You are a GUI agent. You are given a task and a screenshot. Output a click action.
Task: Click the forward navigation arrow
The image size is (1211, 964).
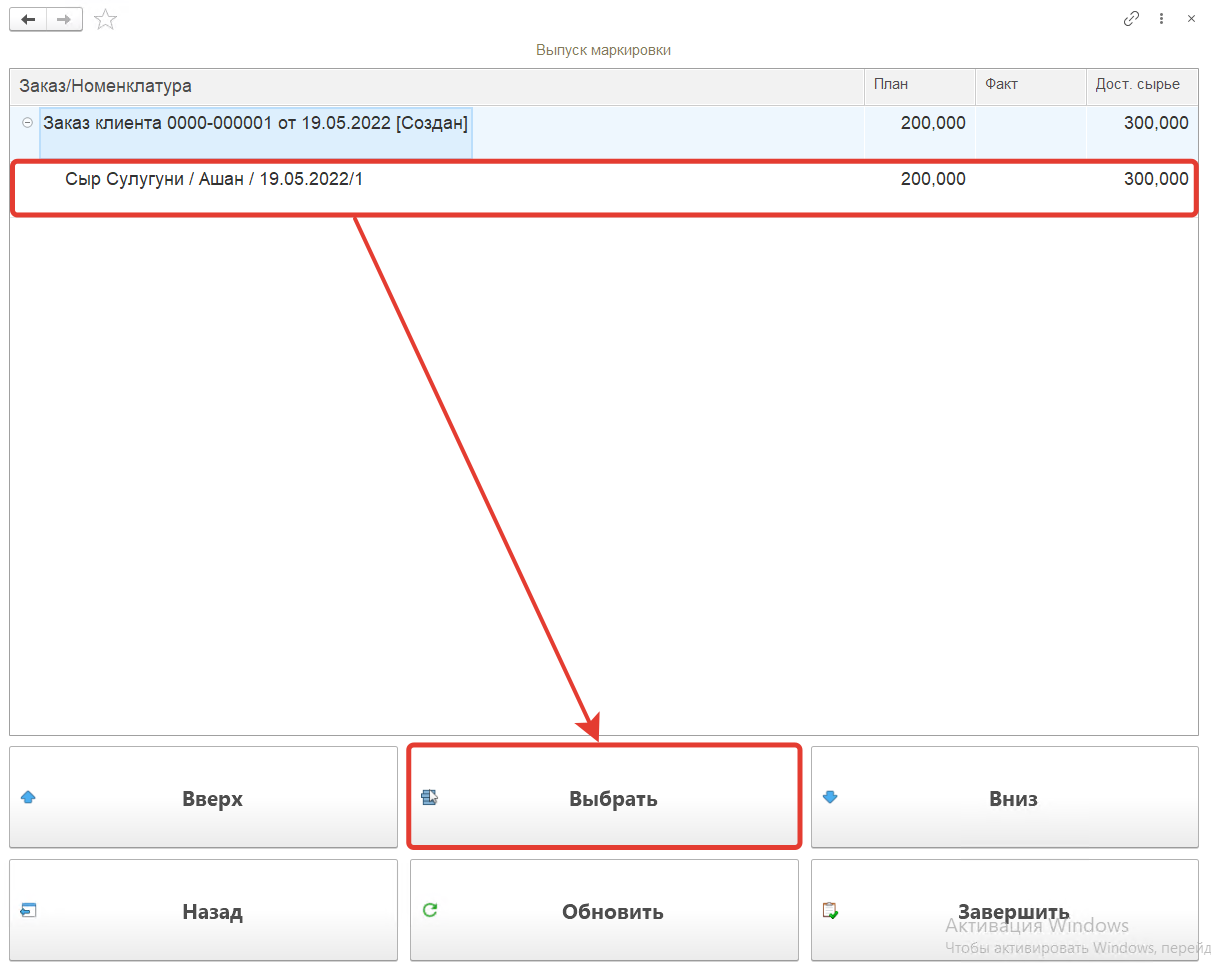[x=64, y=19]
